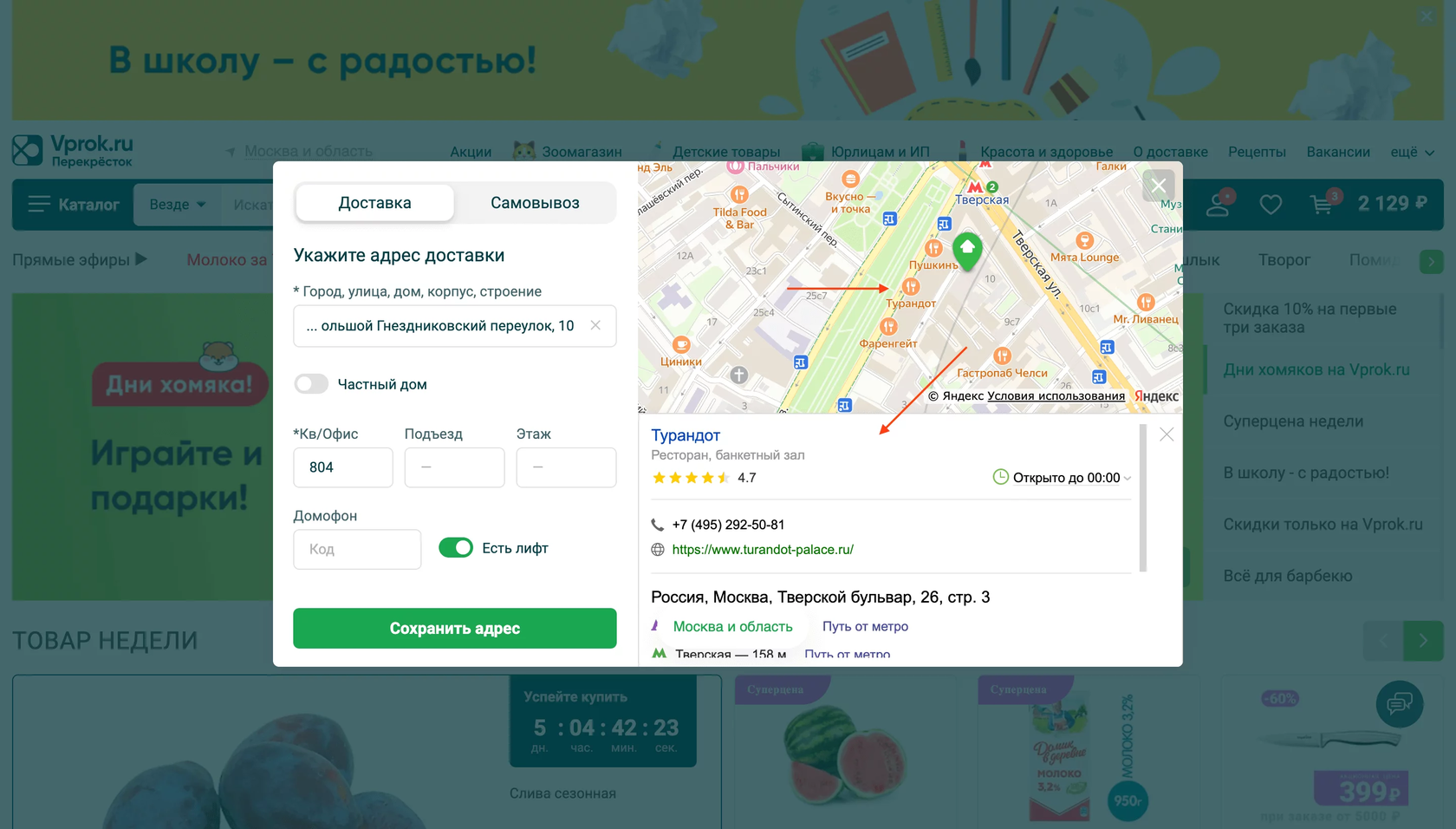Switch to the Самовывоз tab
This screenshot has height=829, width=1456.
535,203
